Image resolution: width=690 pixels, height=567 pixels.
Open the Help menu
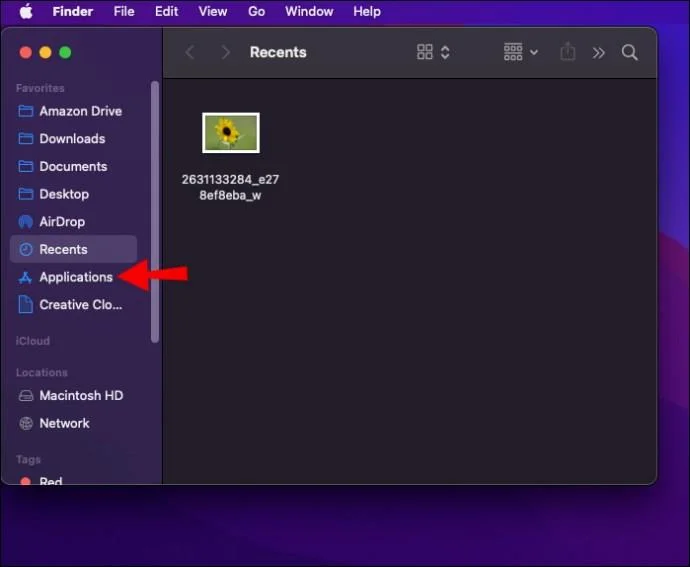(367, 11)
